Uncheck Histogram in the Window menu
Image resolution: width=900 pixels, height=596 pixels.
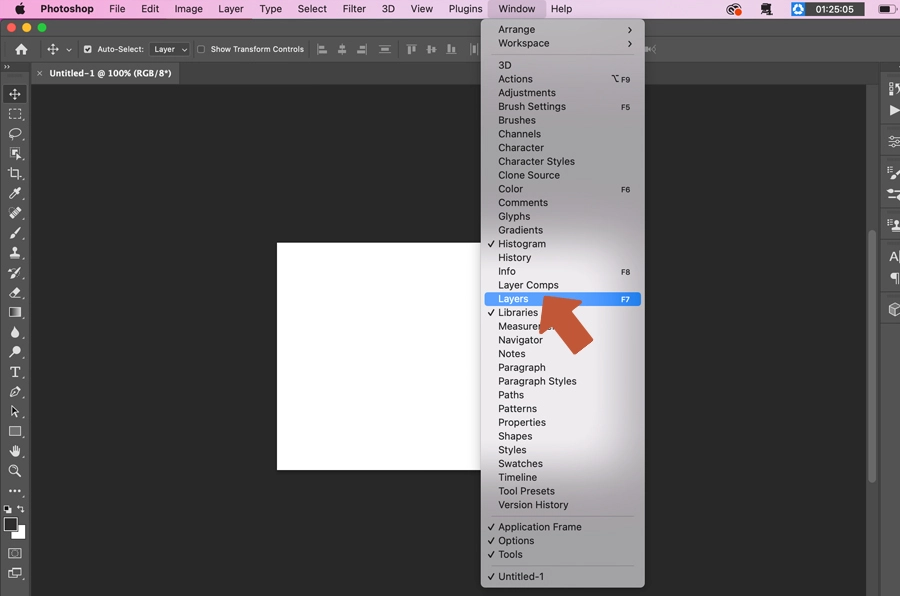pos(521,243)
